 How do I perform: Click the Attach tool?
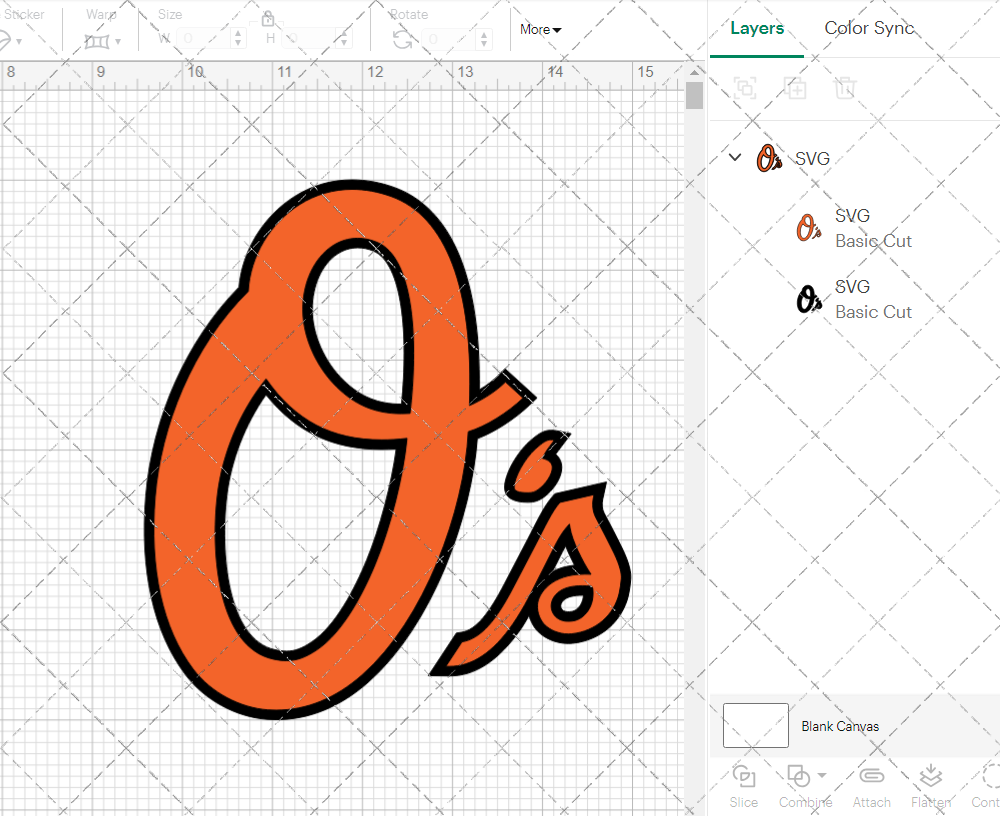pos(871,786)
